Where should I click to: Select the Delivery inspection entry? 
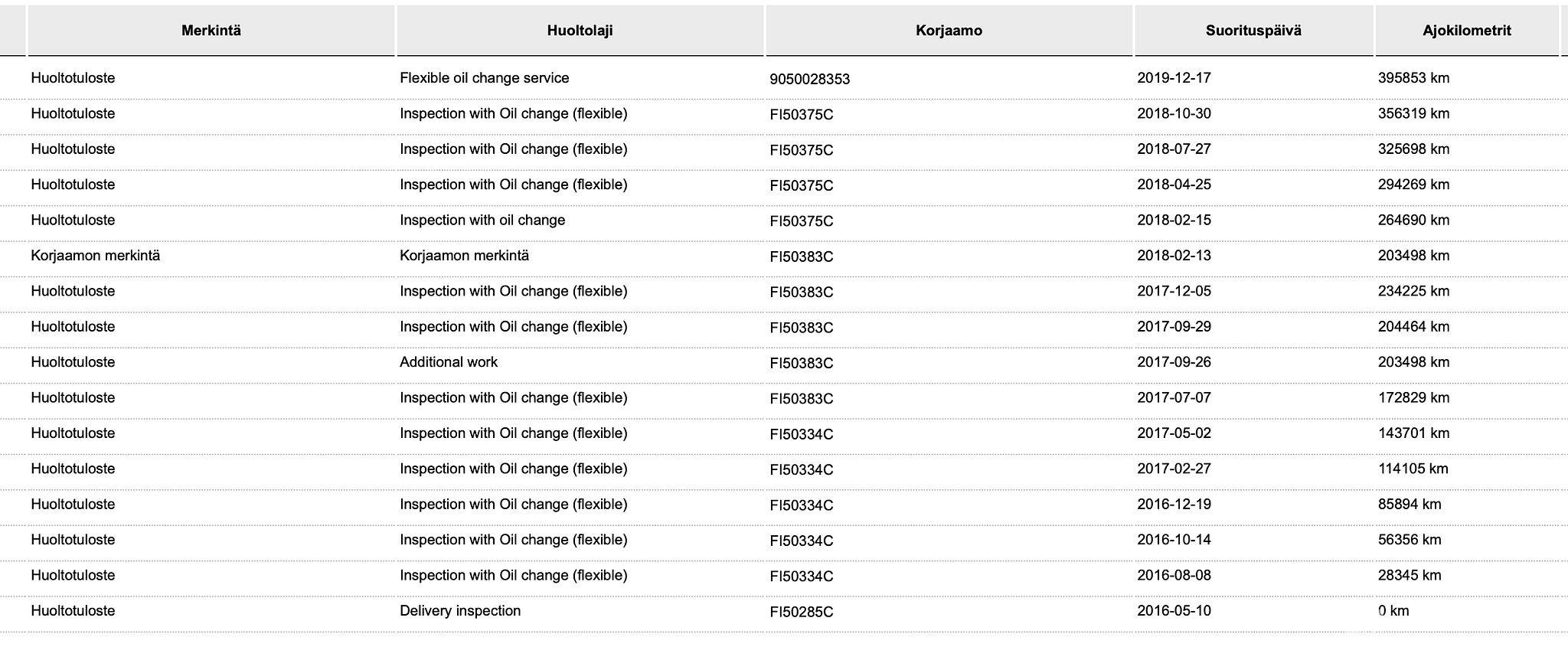(460, 611)
